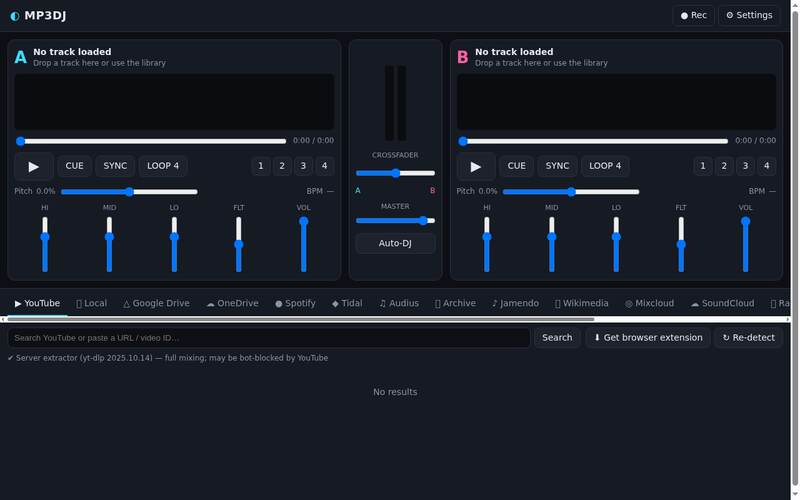Adjust Deck B HI EQ slider
The width and height of the screenshot is (800, 500).
(x=487, y=244)
